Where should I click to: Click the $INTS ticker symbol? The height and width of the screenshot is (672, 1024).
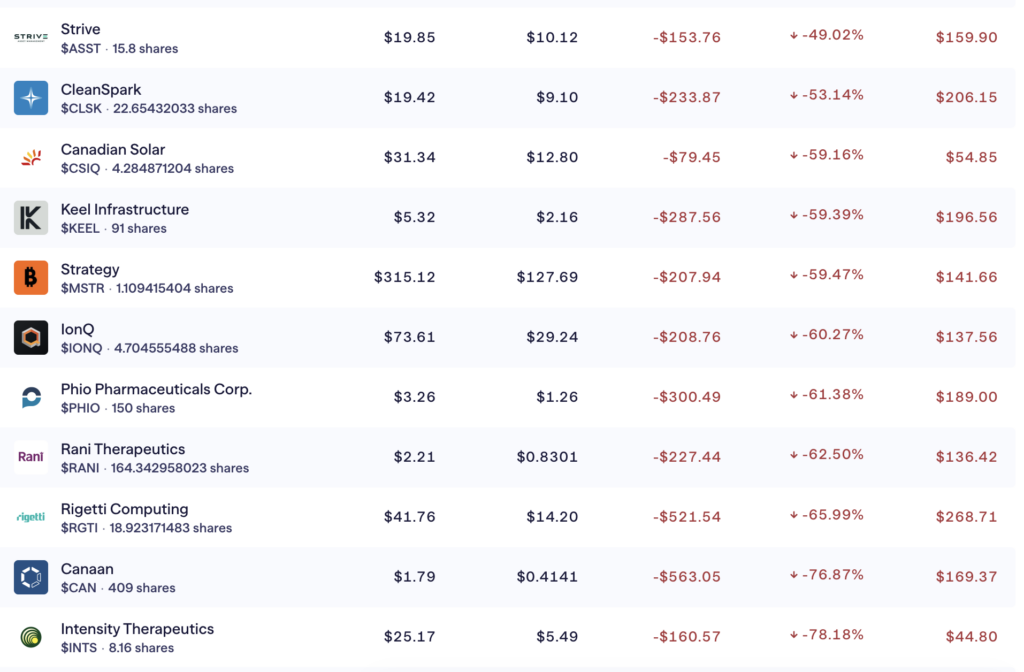(80, 648)
